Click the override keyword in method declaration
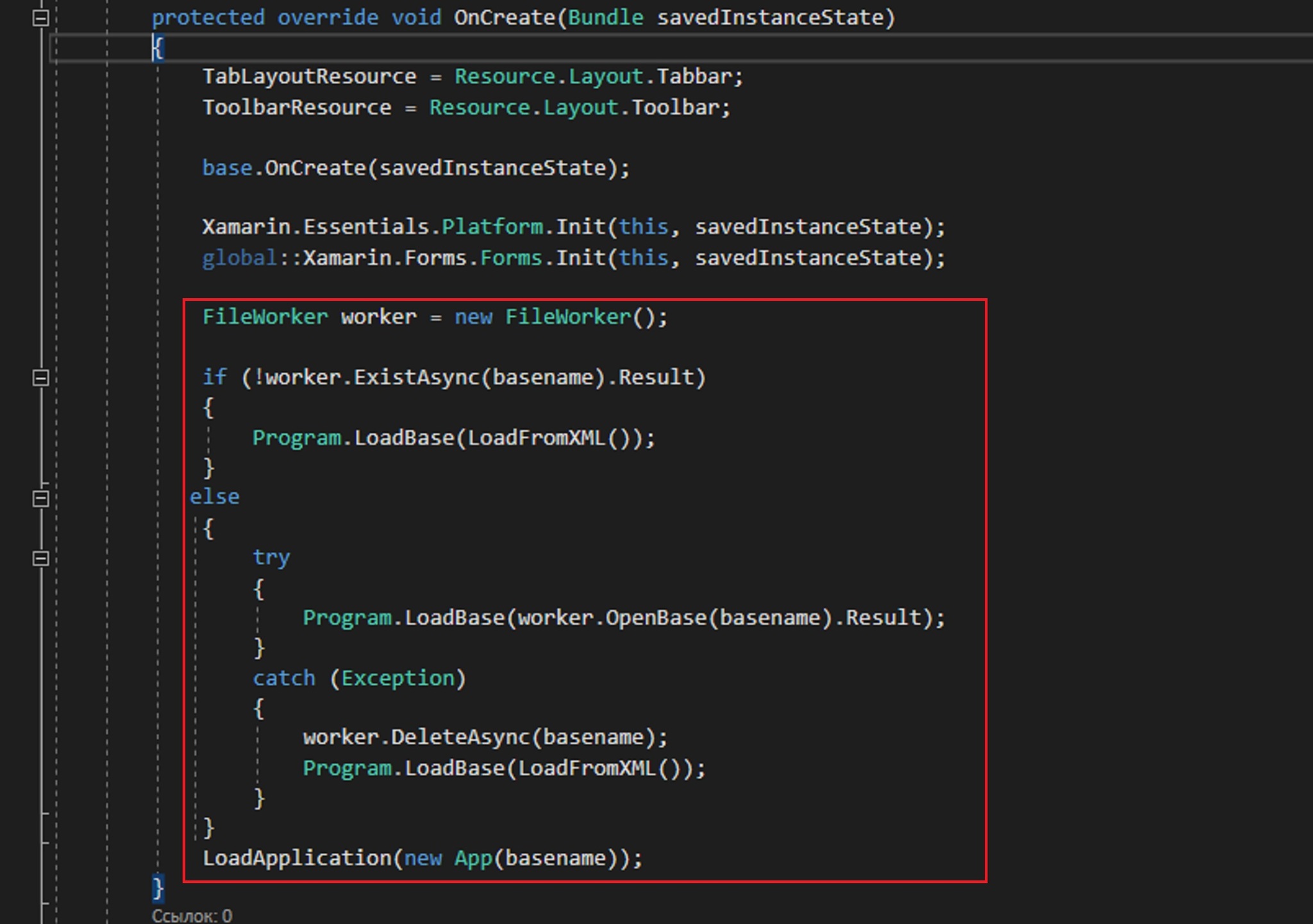This screenshot has height=924, width=1313. (x=327, y=17)
